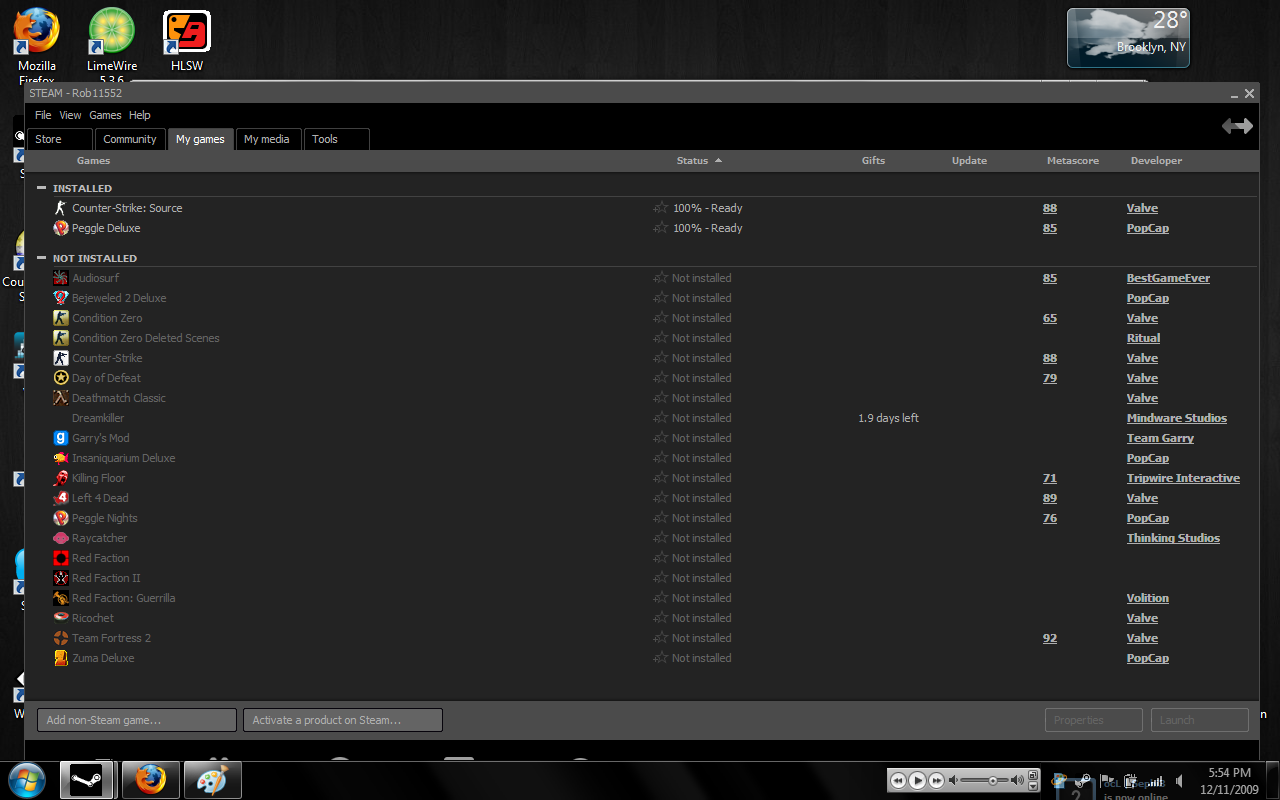Click the Left 4 Dead game icon
The height and width of the screenshot is (800, 1280).
point(61,498)
